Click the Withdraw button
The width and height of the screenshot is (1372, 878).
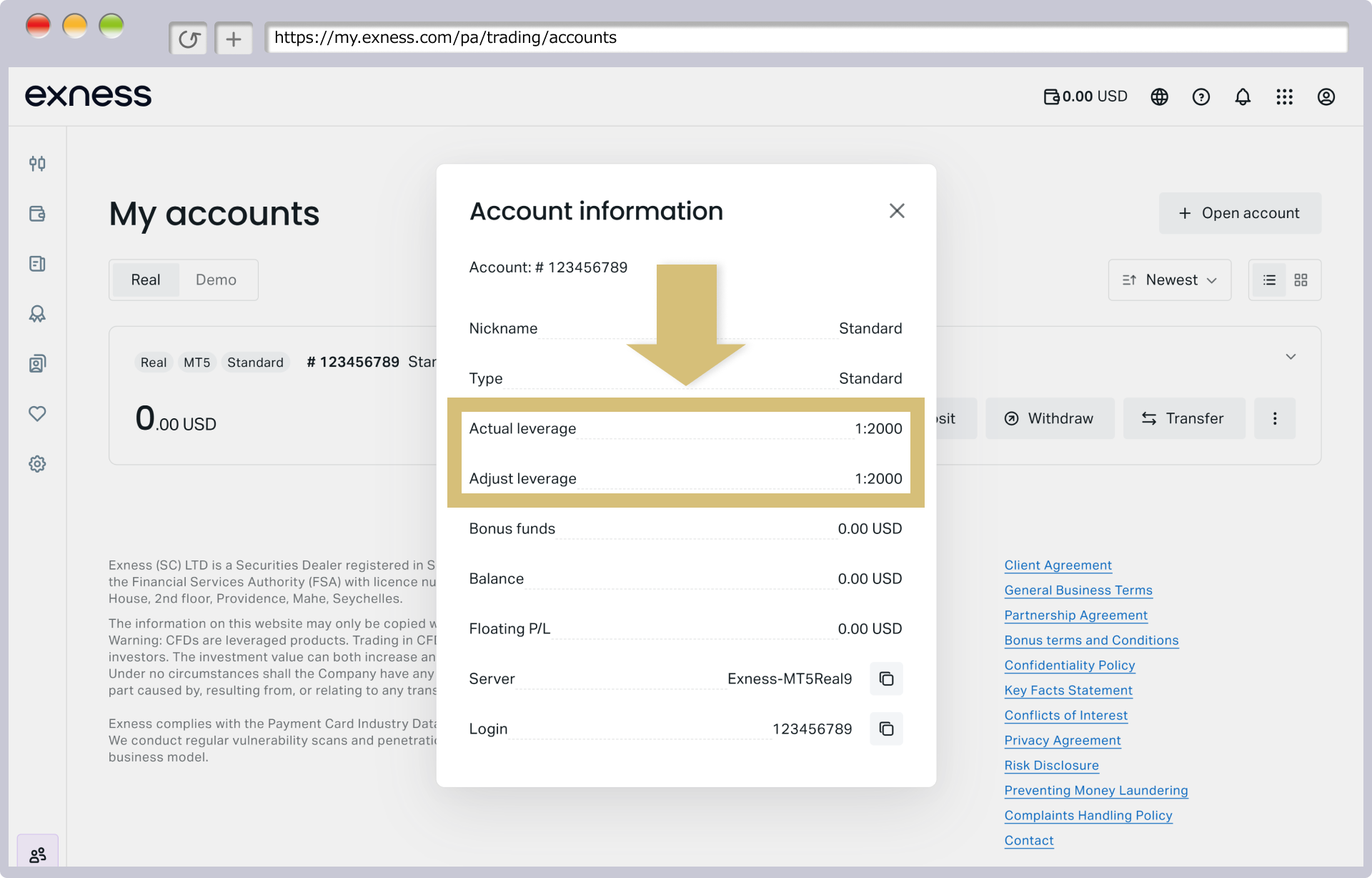(x=1050, y=418)
